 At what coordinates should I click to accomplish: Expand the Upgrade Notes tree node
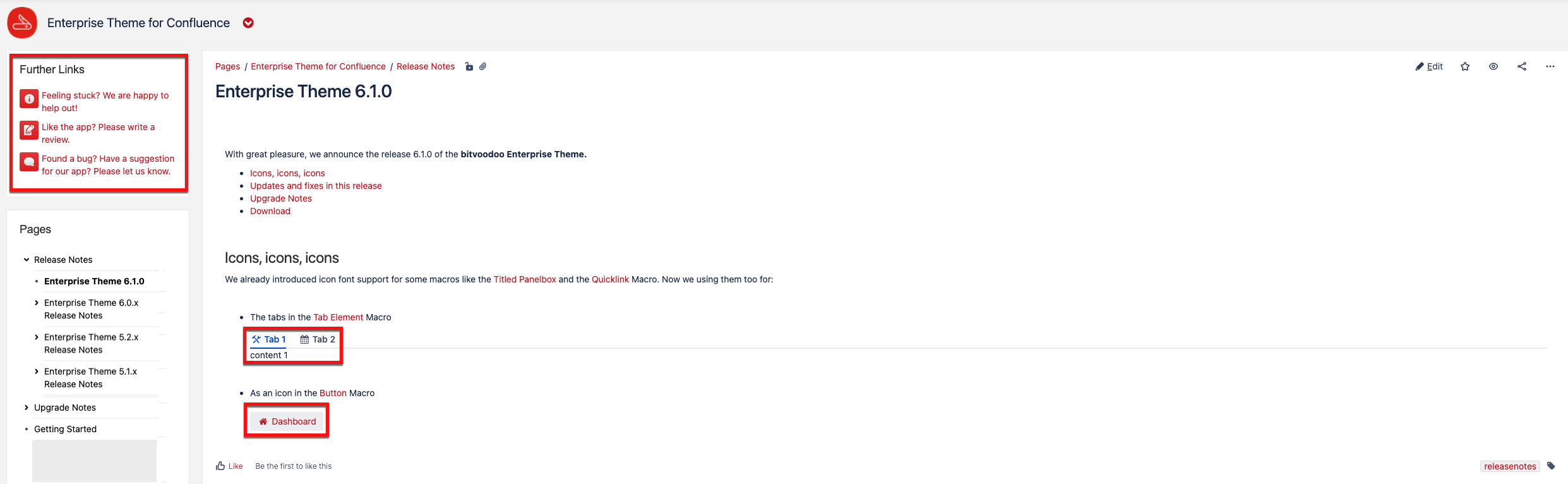coord(27,408)
